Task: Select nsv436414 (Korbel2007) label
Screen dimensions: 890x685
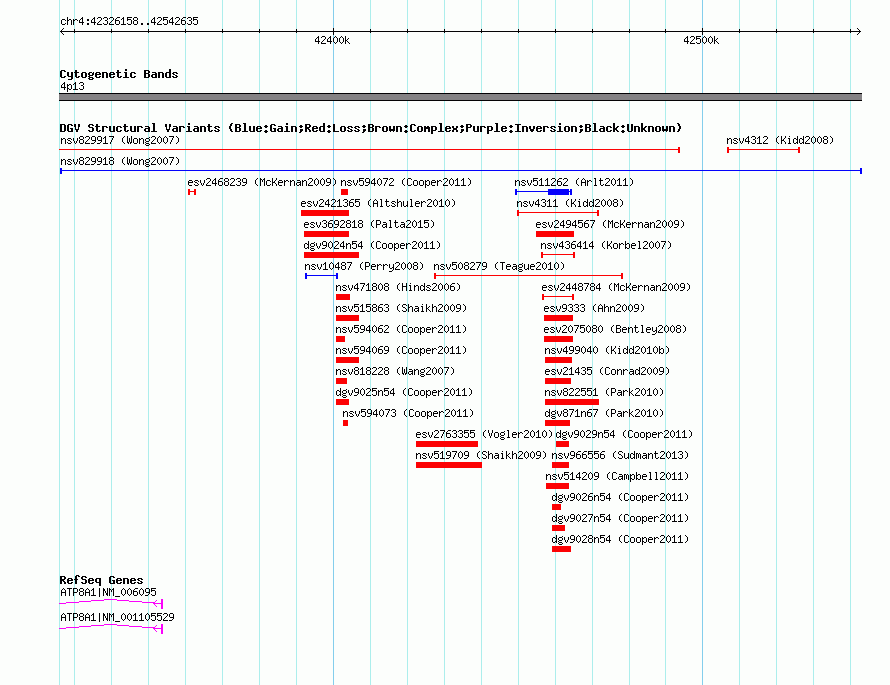Action: coord(606,245)
